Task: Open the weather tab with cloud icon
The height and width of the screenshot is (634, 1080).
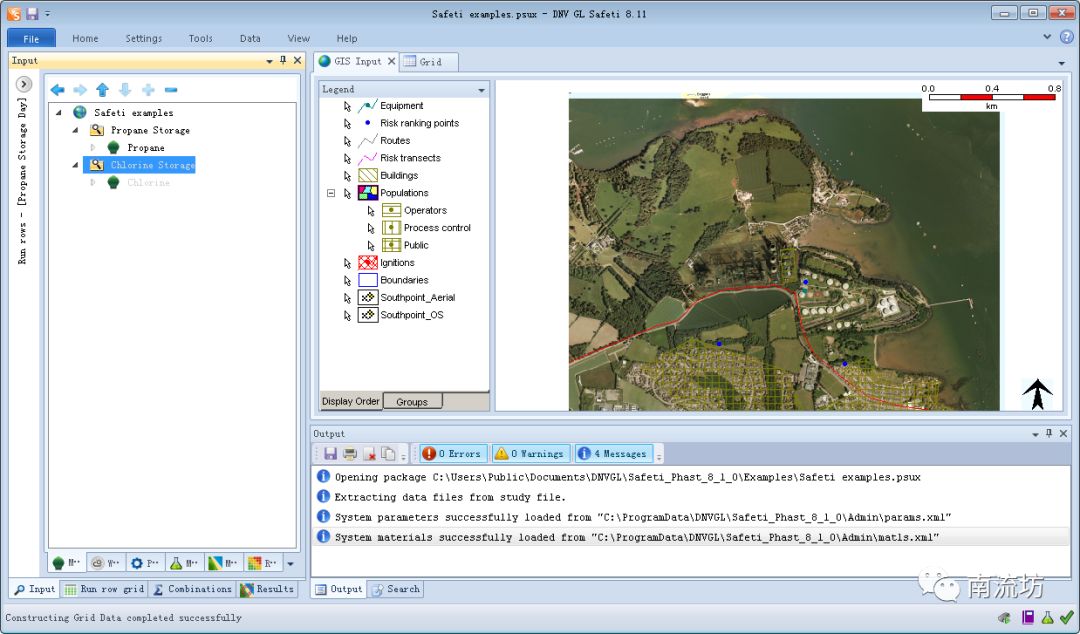Action: pyautogui.click(x=103, y=563)
